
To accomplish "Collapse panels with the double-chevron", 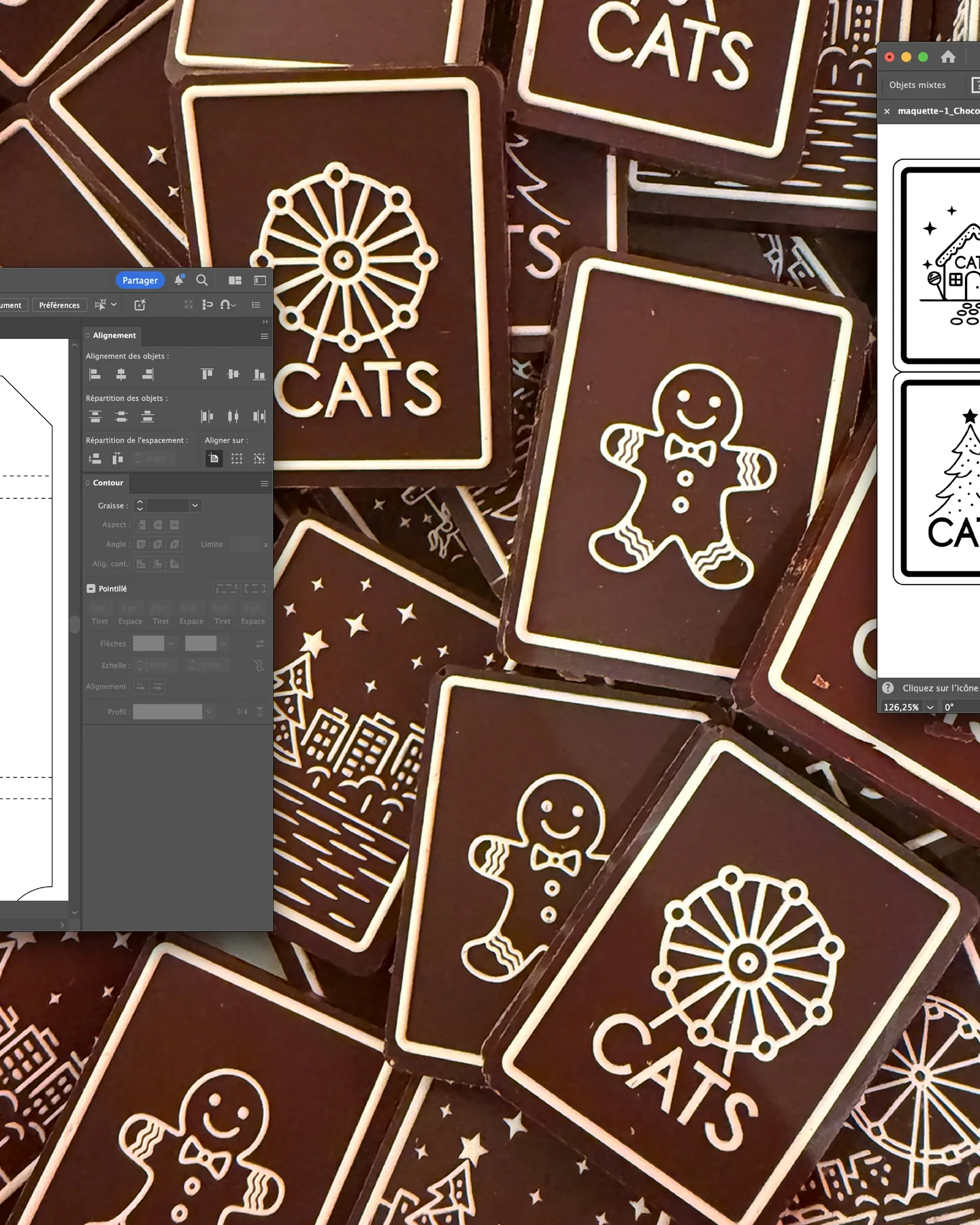I will (x=265, y=322).
